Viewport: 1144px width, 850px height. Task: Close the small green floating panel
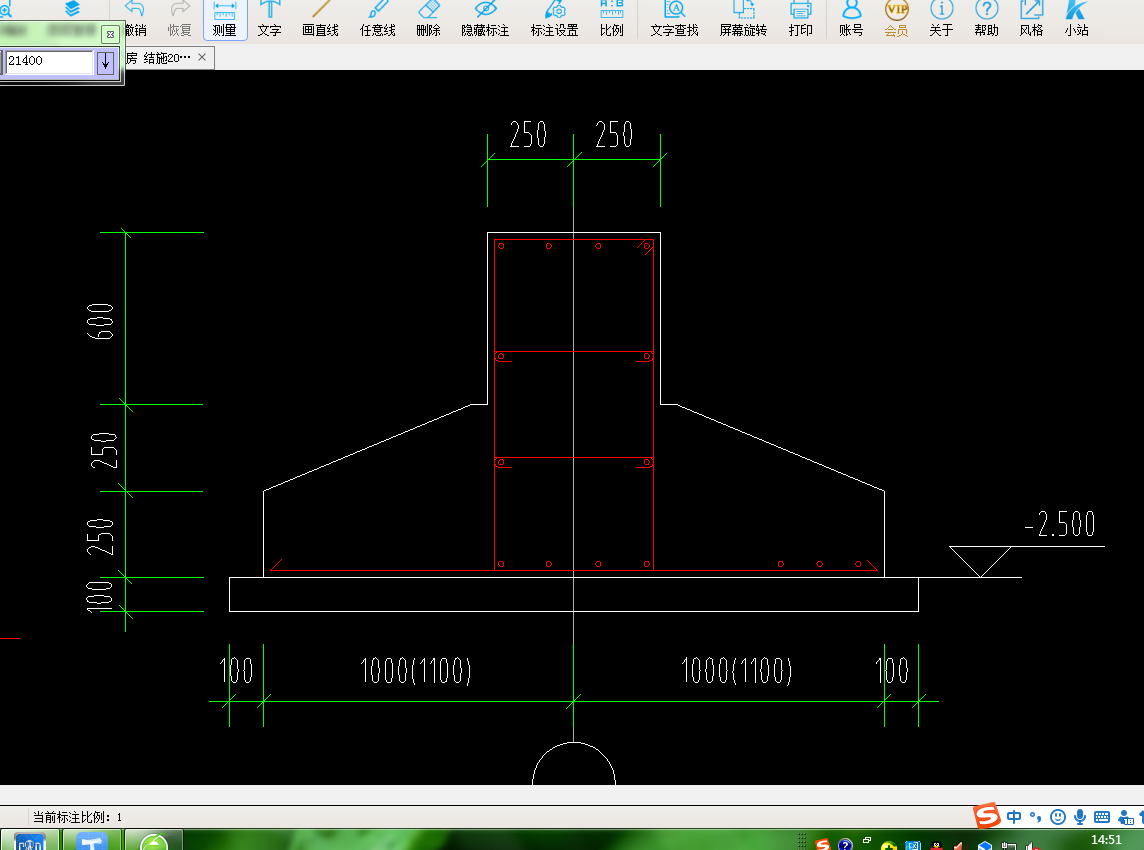pos(110,34)
